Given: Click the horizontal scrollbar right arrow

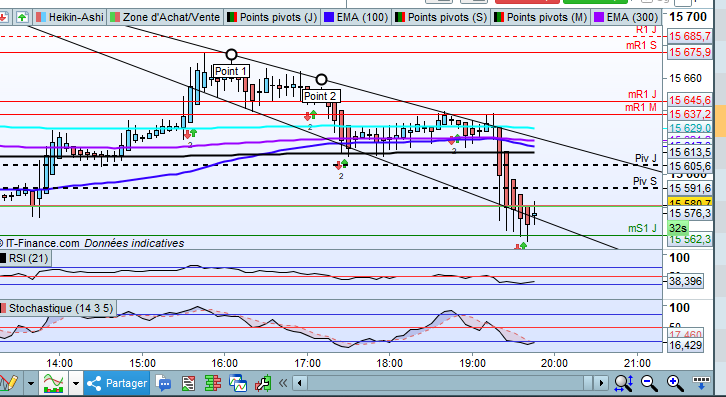Looking at the screenshot, I should point(601,383).
